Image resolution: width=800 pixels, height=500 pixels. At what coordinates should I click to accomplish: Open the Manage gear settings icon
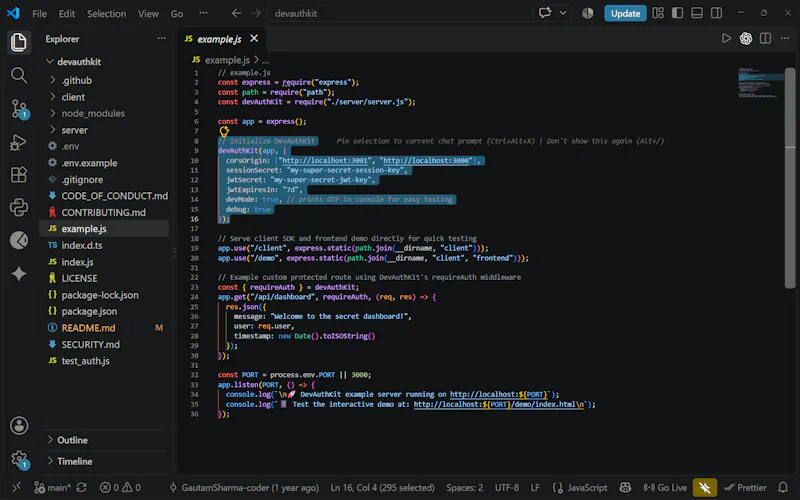[x=19, y=459]
